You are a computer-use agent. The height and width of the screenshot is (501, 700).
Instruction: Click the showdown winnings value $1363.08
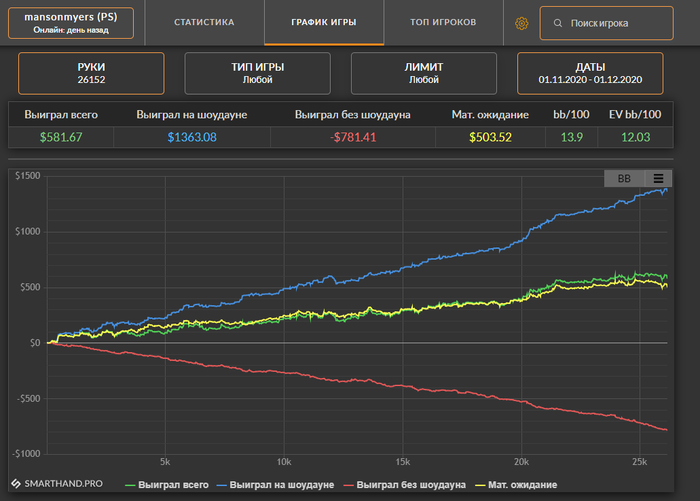point(192,137)
